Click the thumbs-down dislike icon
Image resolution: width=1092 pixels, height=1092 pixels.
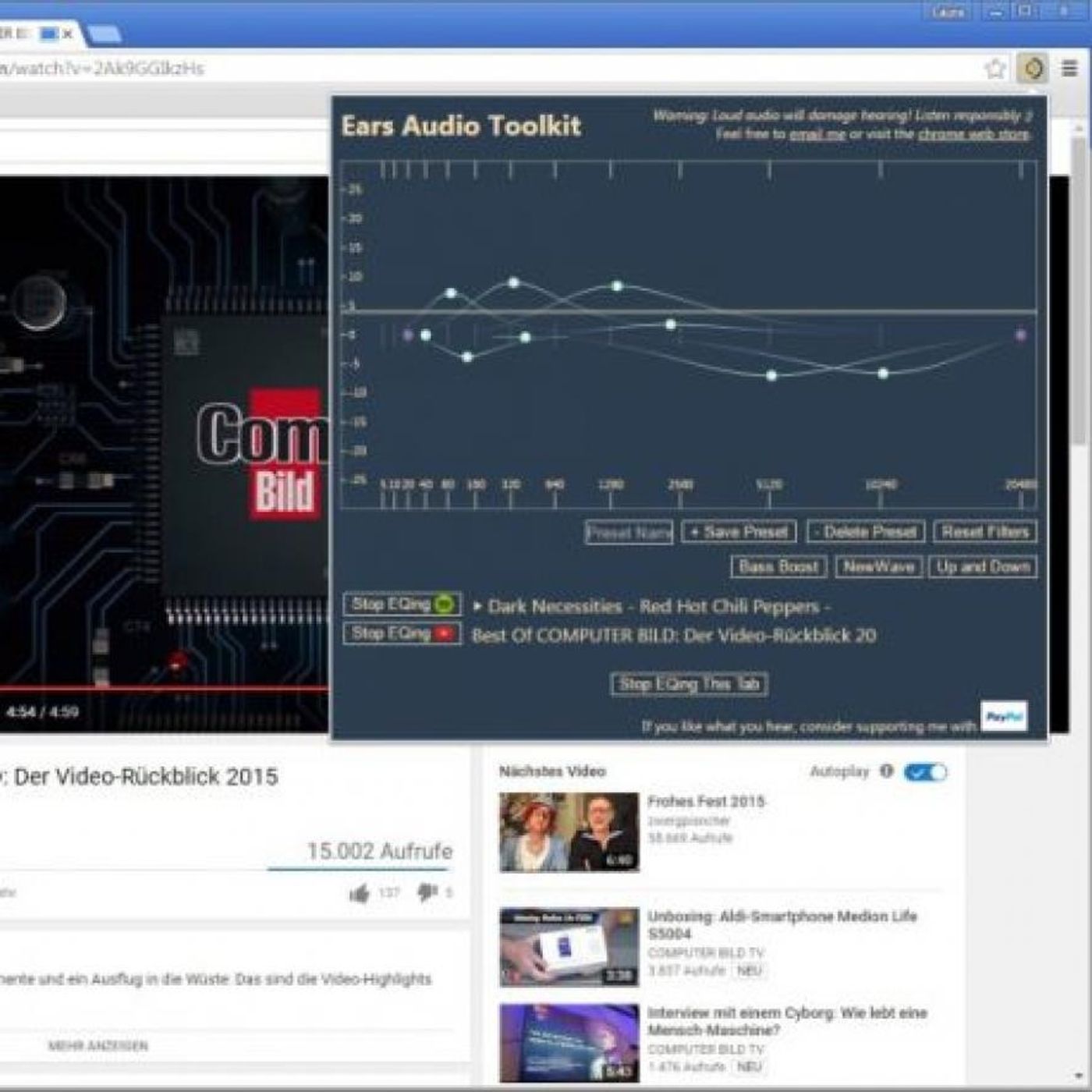point(427,892)
